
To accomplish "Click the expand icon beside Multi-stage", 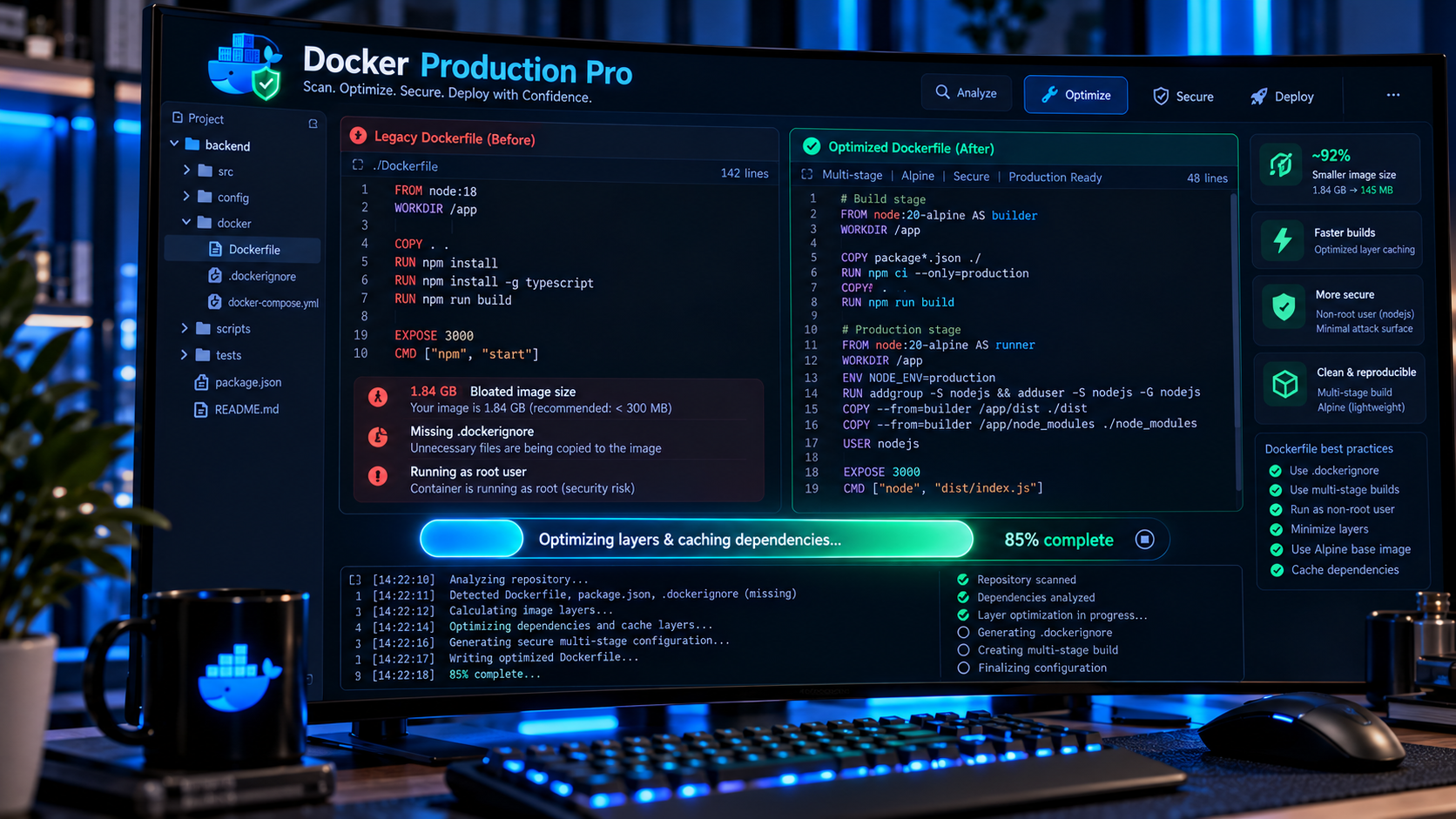I will 807,175.
